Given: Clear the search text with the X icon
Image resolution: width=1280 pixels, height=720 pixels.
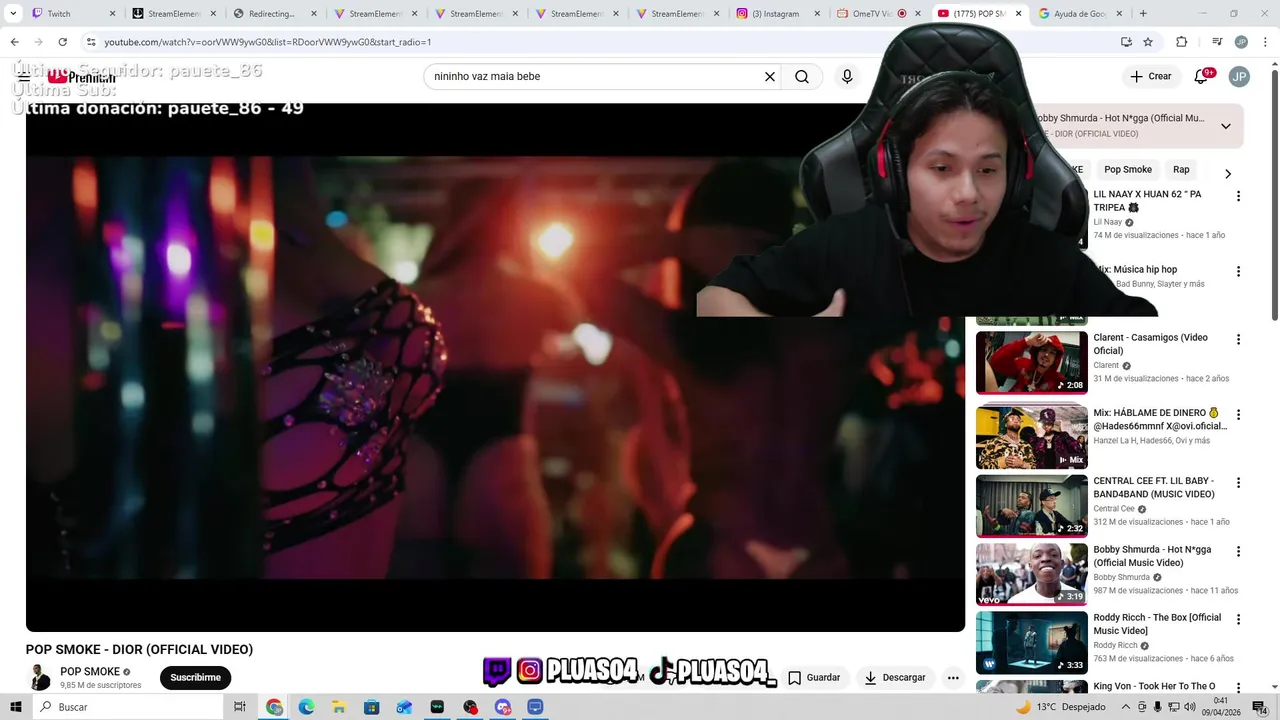Looking at the screenshot, I should 770,77.
